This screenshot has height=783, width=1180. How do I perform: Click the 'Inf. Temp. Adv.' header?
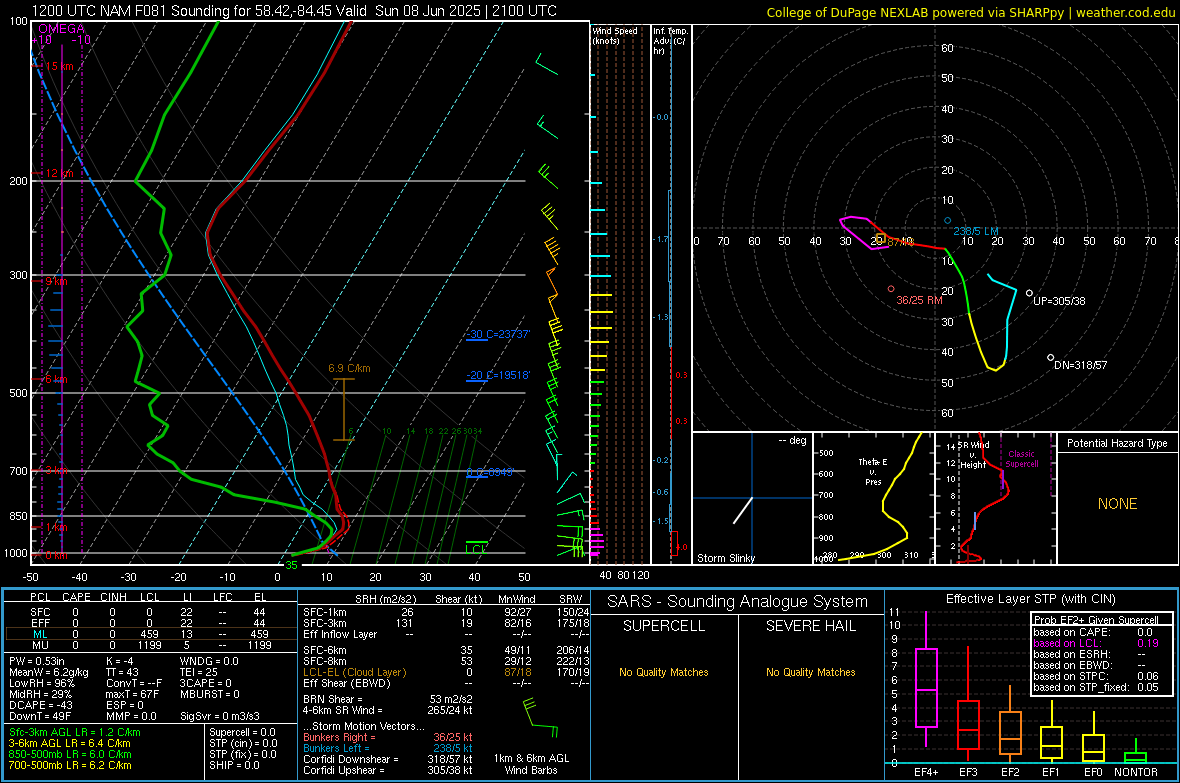coord(670,41)
